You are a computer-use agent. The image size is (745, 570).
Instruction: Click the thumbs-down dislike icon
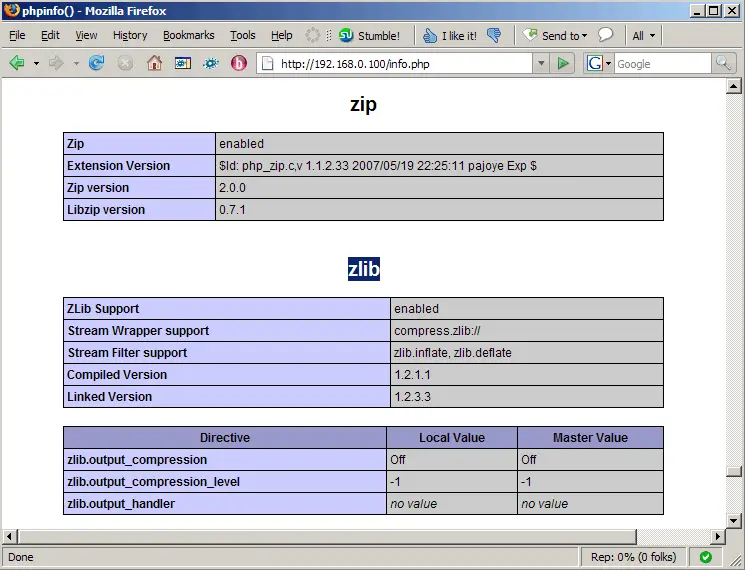[494, 35]
